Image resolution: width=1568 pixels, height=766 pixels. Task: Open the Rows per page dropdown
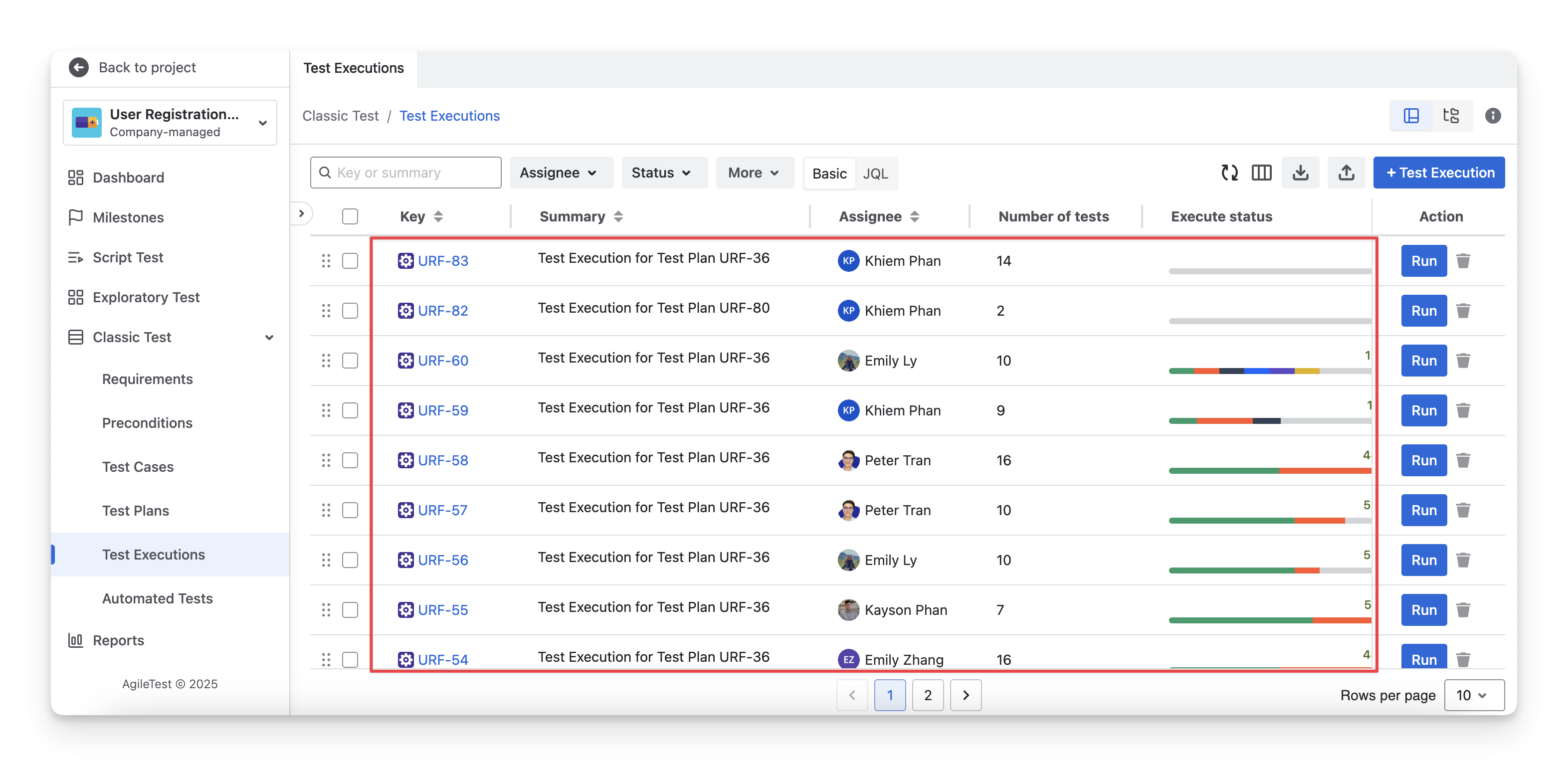coord(1474,695)
